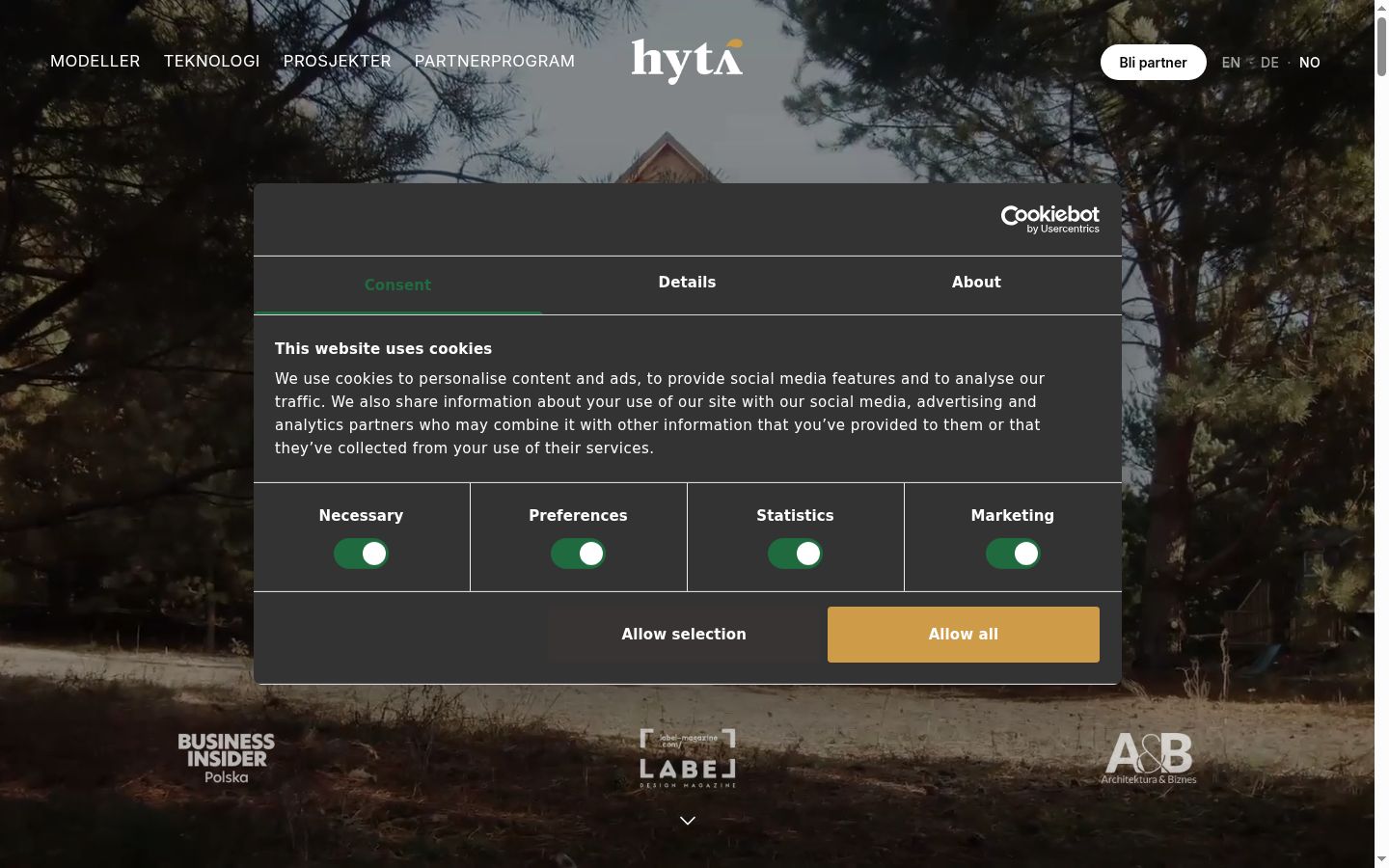This screenshot has width=1389, height=868.
Task: Click the downward chevron below the logos
Action: point(688,821)
